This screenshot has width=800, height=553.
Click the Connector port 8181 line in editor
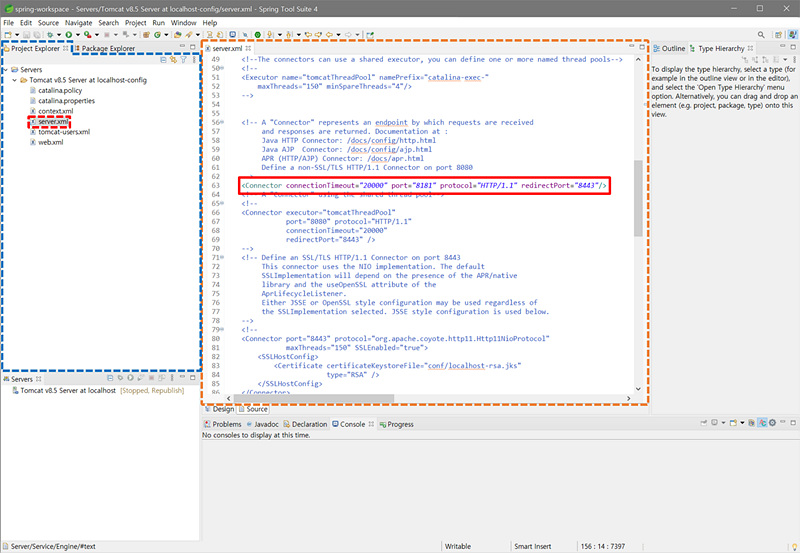click(424, 185)
